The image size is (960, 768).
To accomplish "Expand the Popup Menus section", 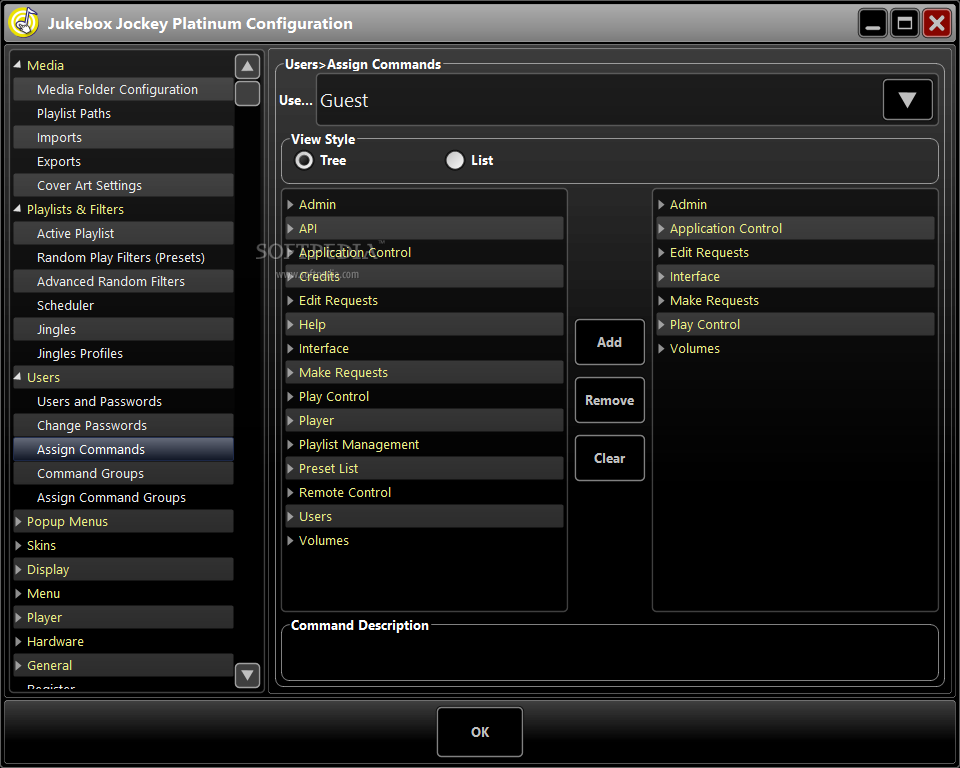I will [x=18, y=522].
